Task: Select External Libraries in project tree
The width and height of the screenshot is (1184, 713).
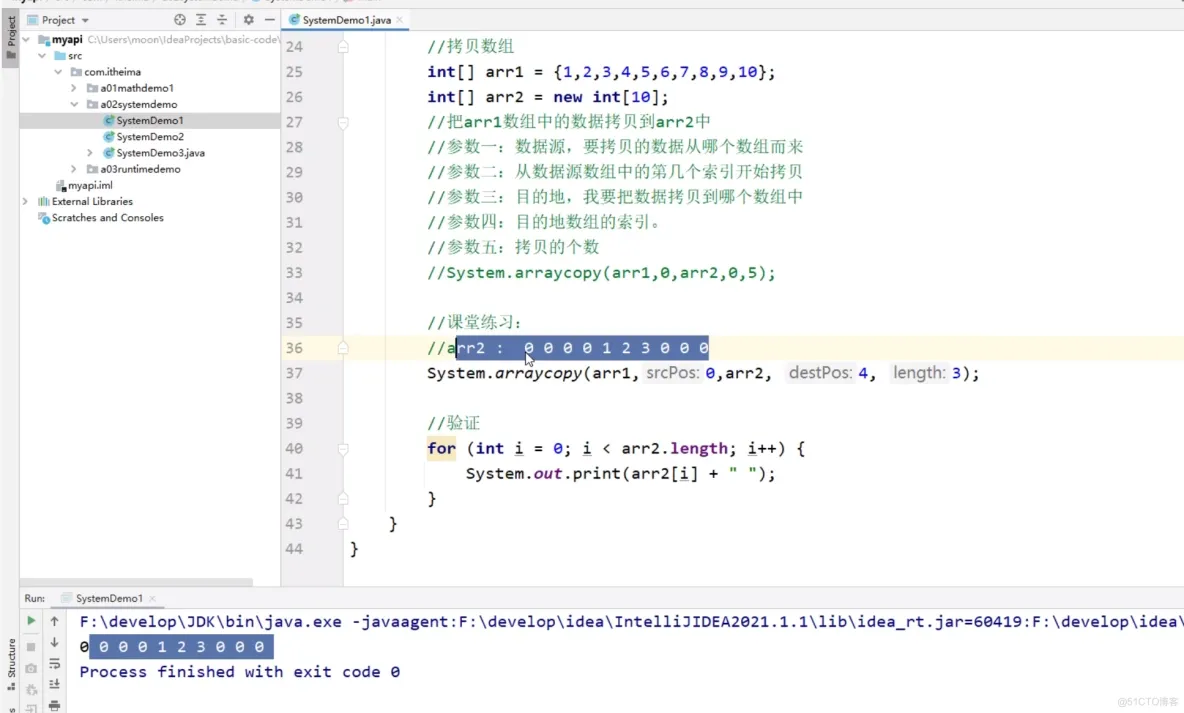Action: pyautogui.click(x=94, y=201)
